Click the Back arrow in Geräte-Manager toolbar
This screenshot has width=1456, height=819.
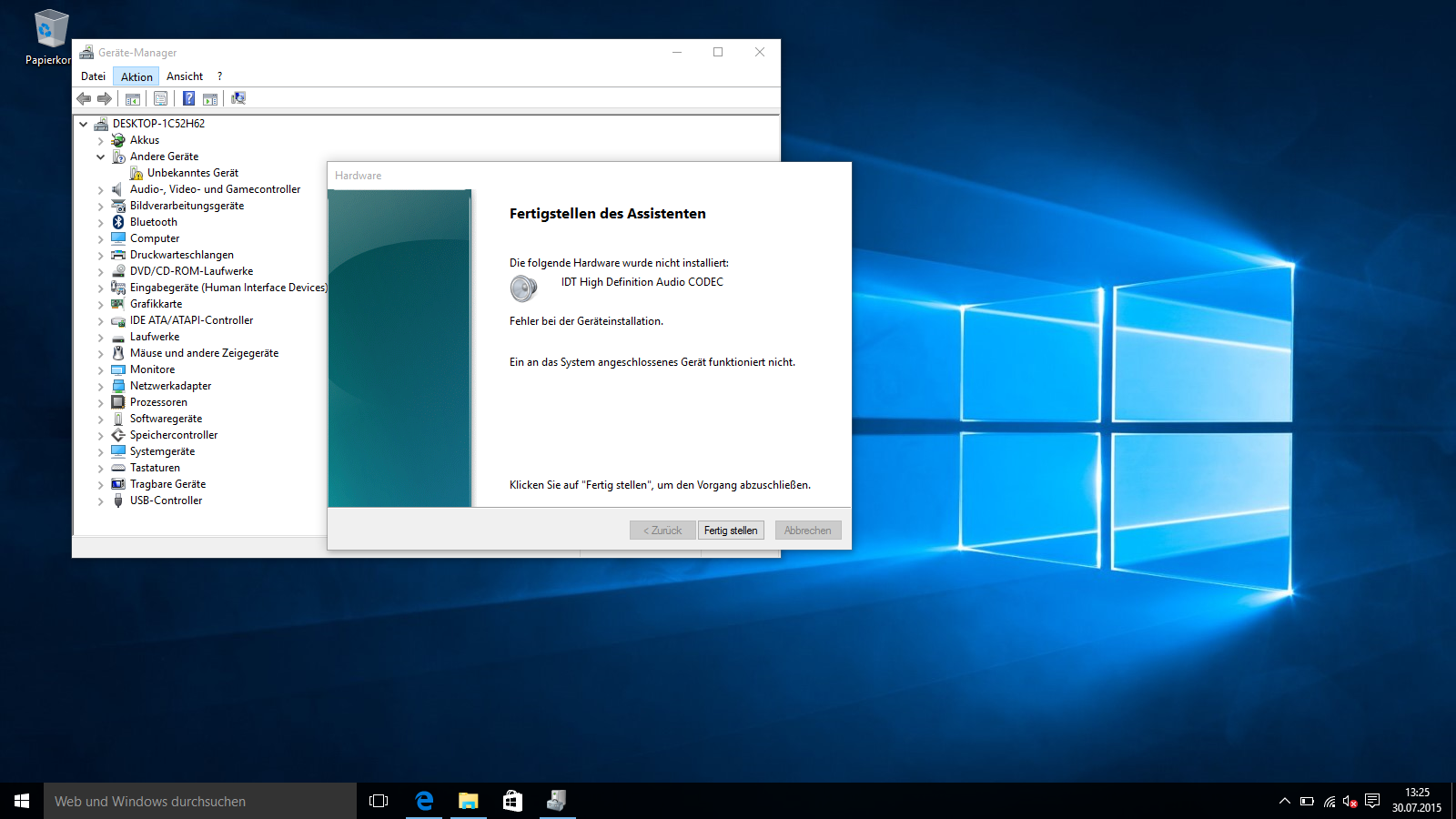[x=84, y=98]
